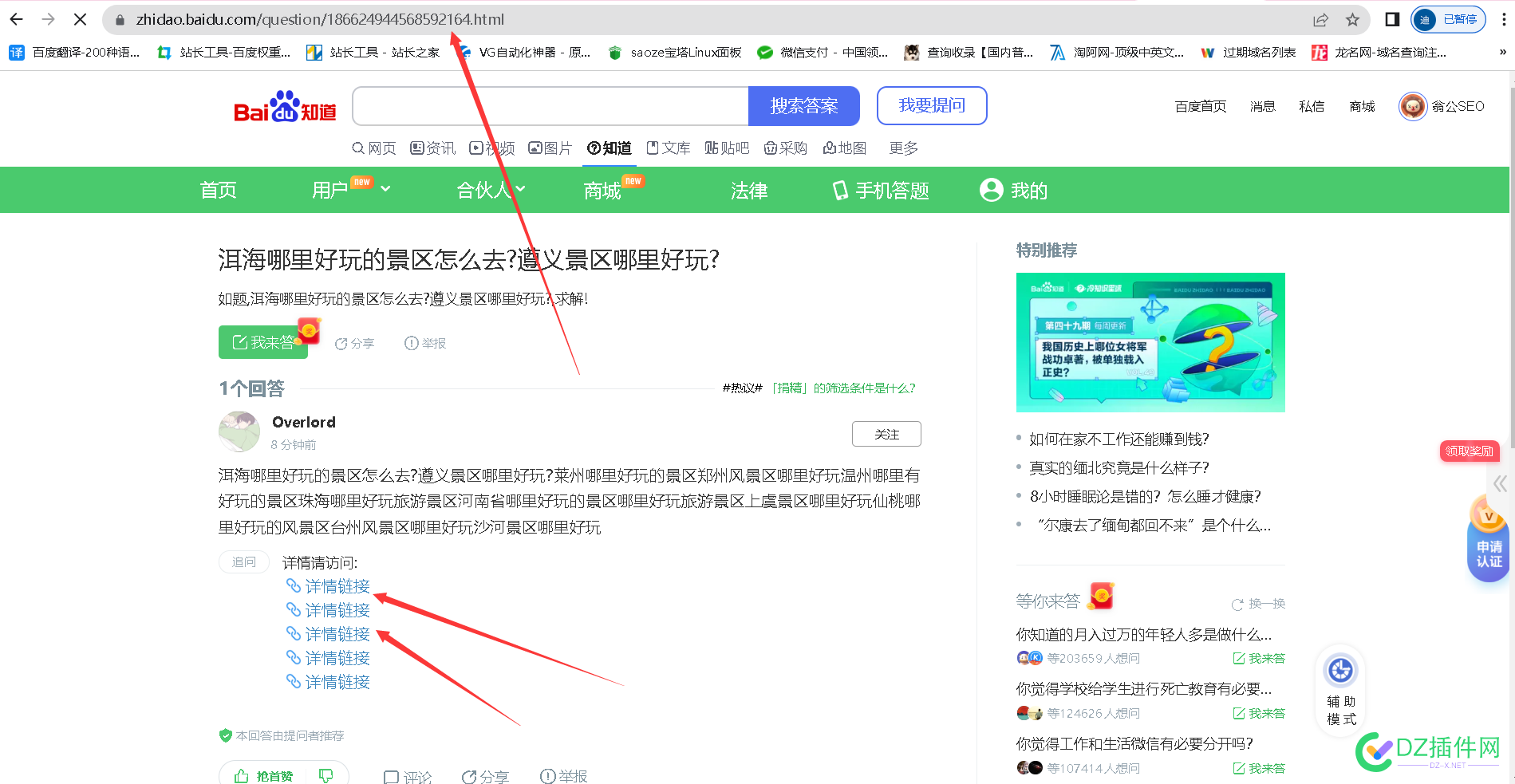Downvote the answer with thumbs-down icon
The width and height of the screenshot is (1515, 784).
[325, 776]
